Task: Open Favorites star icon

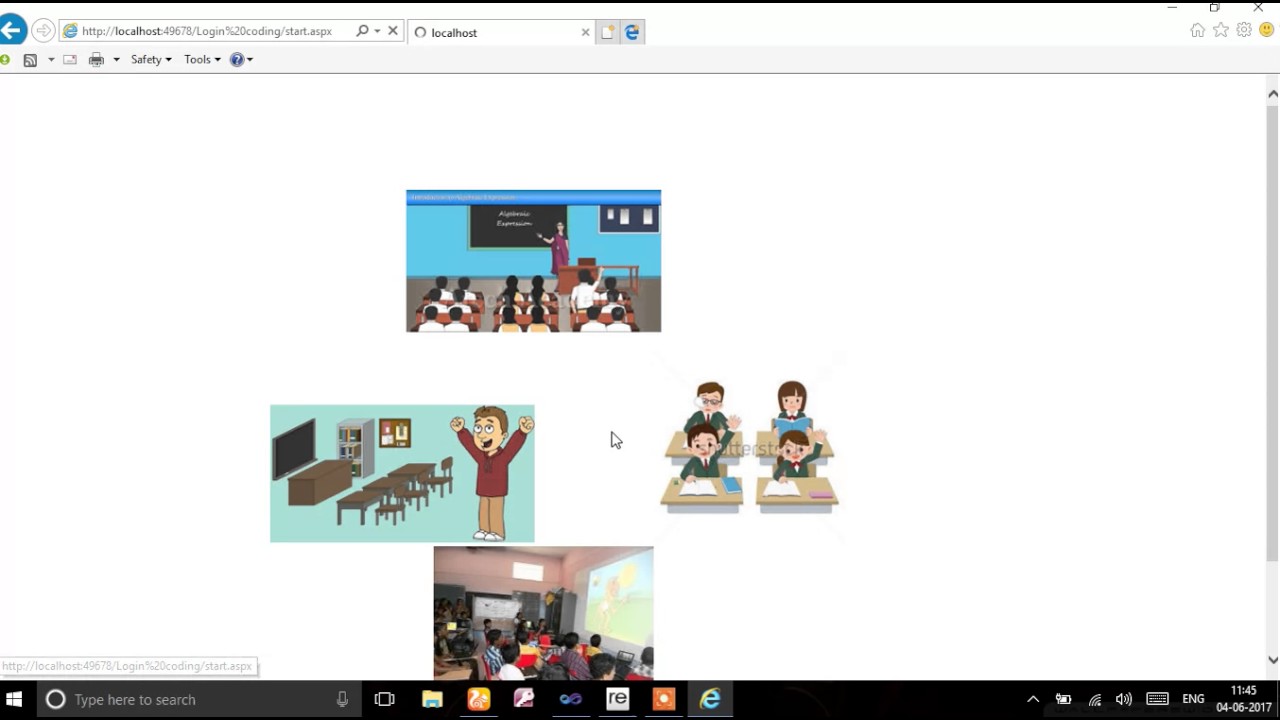Action: point(1221,30)
